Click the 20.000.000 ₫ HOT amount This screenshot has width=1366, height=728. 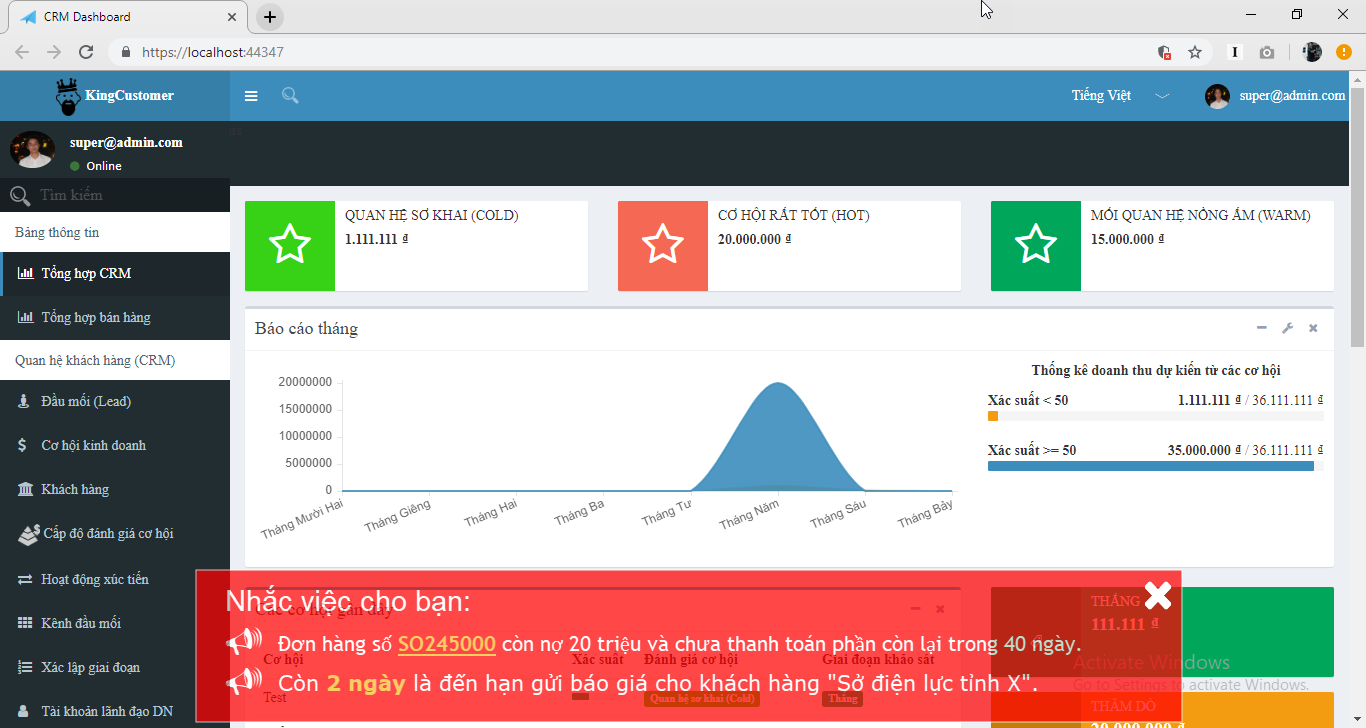(755, 239)
